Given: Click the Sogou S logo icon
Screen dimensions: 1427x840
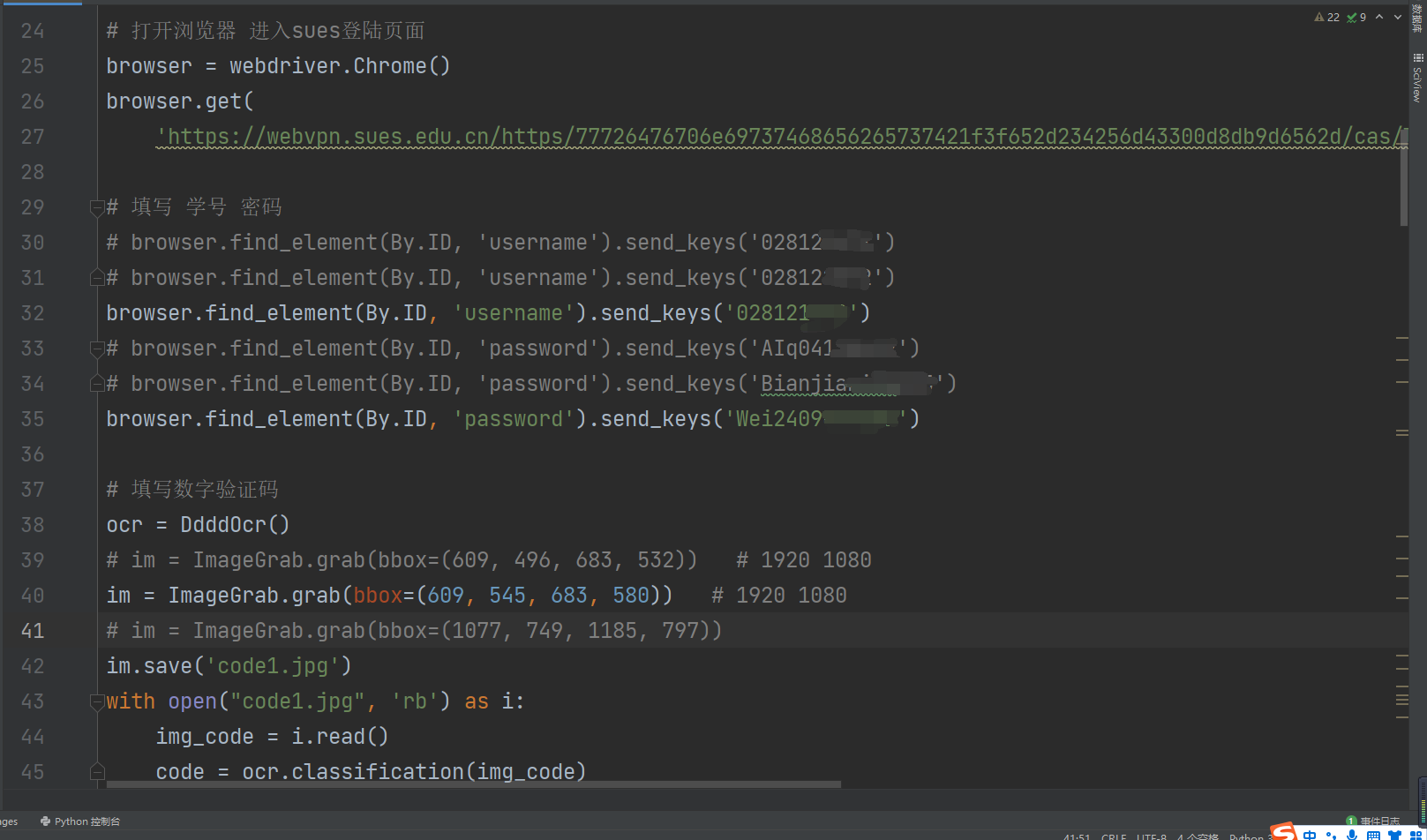Looking at the screenshot, I should point(1284,832).
